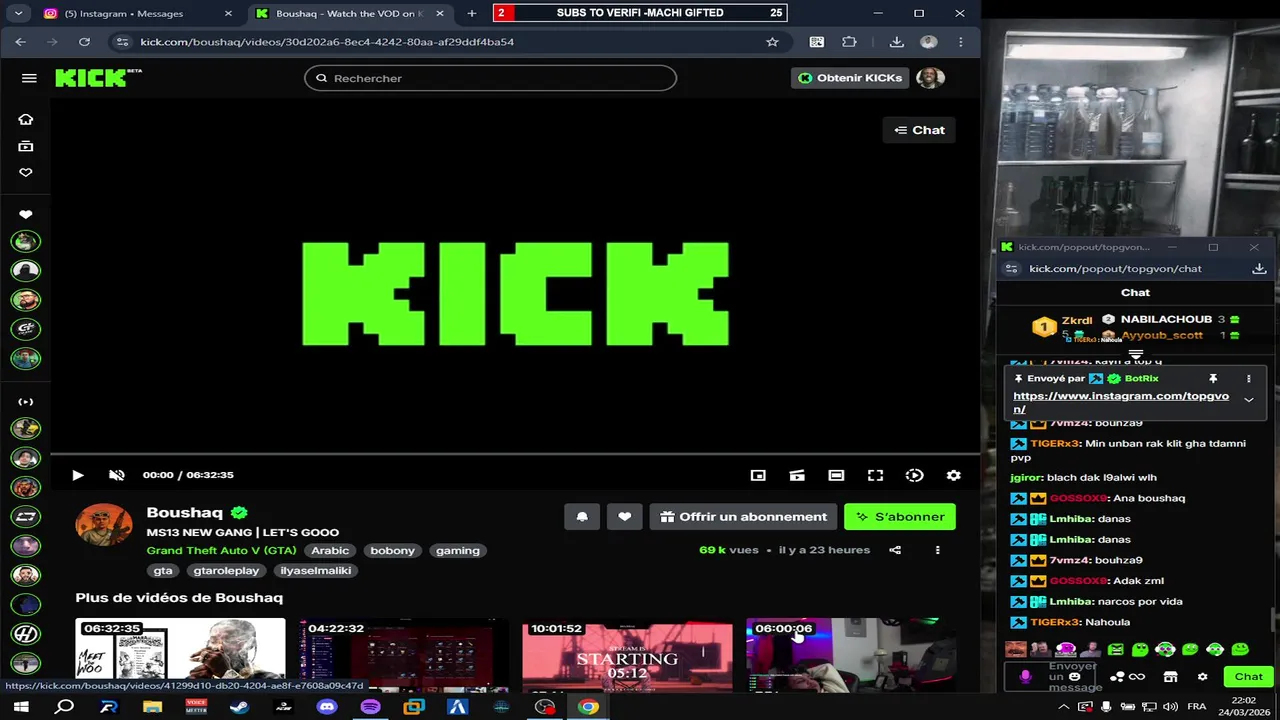Open the 10:01:52 STARTING video thumbnail

[x=627, y=655]
